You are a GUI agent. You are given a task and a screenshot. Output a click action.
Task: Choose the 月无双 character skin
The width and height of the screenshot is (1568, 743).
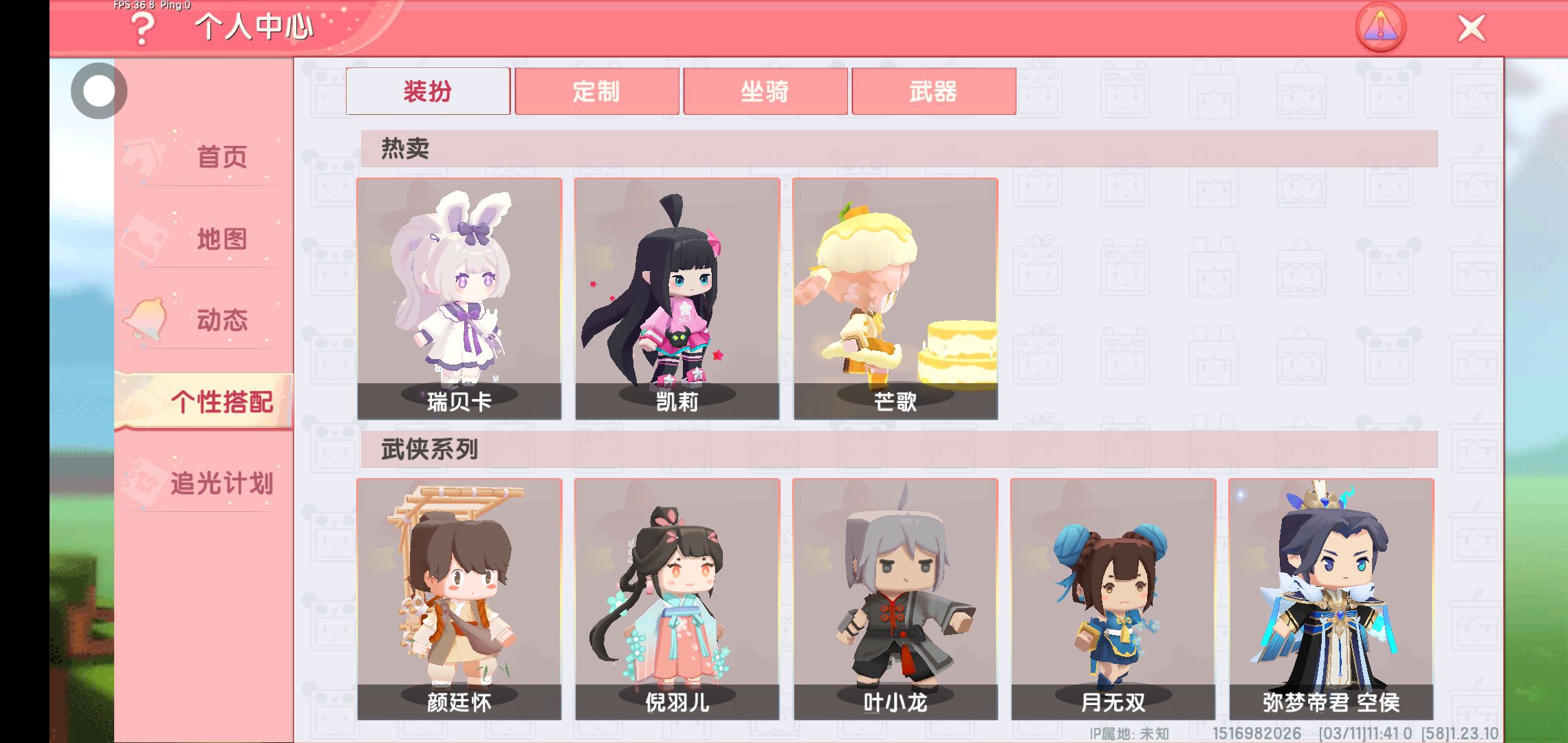click(x=1113, y=599)
